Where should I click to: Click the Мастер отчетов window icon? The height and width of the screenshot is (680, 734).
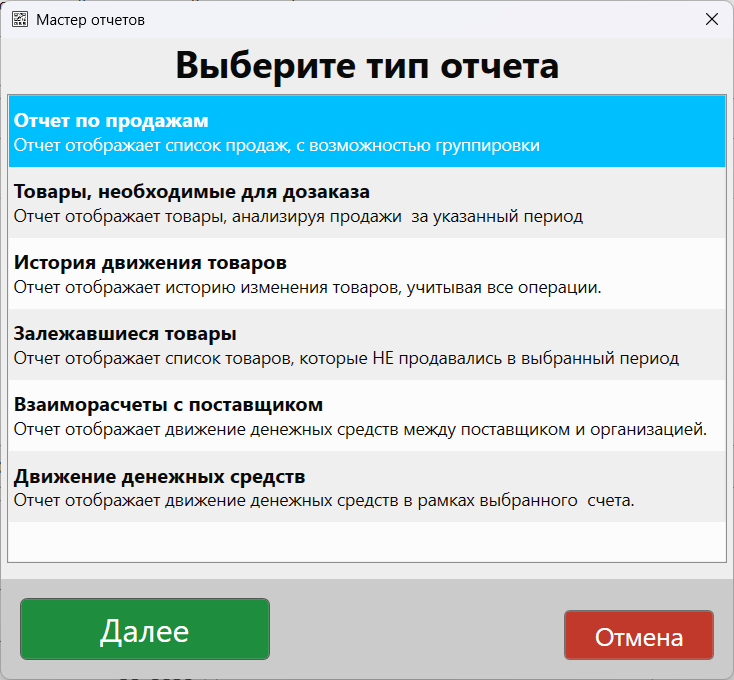click(x=20, y=19)
